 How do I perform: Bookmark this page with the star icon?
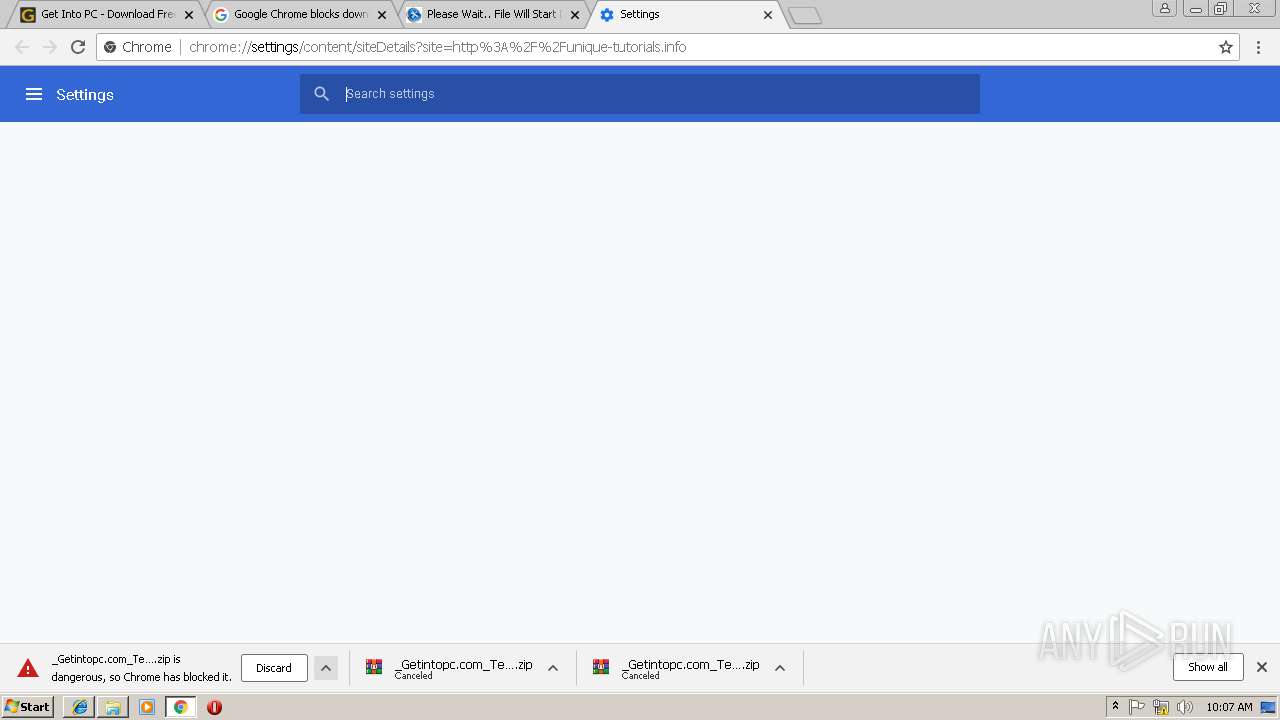[x=1226, y=47]
